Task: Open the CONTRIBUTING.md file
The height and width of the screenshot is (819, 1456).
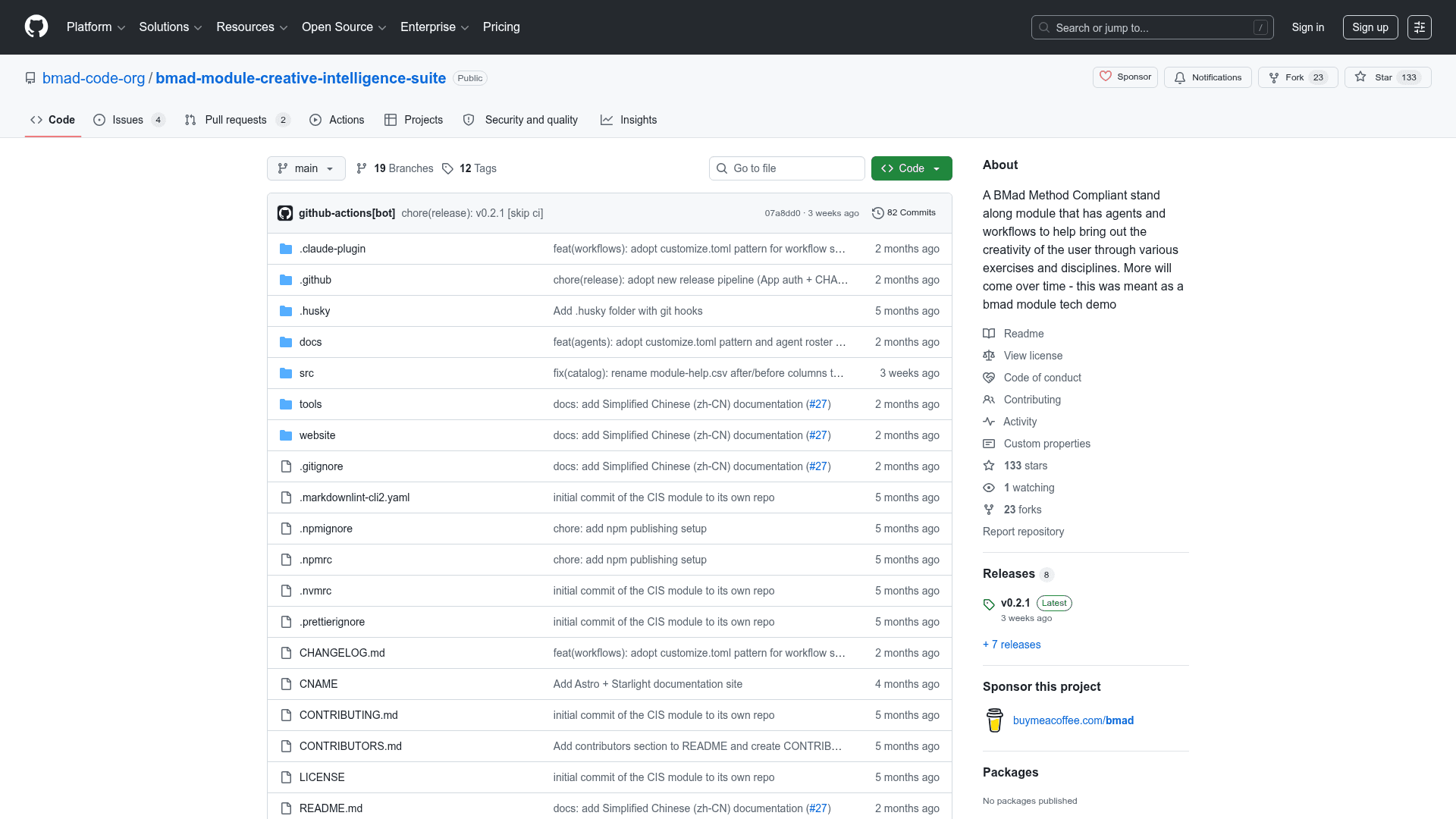Action: coord(349,715)
